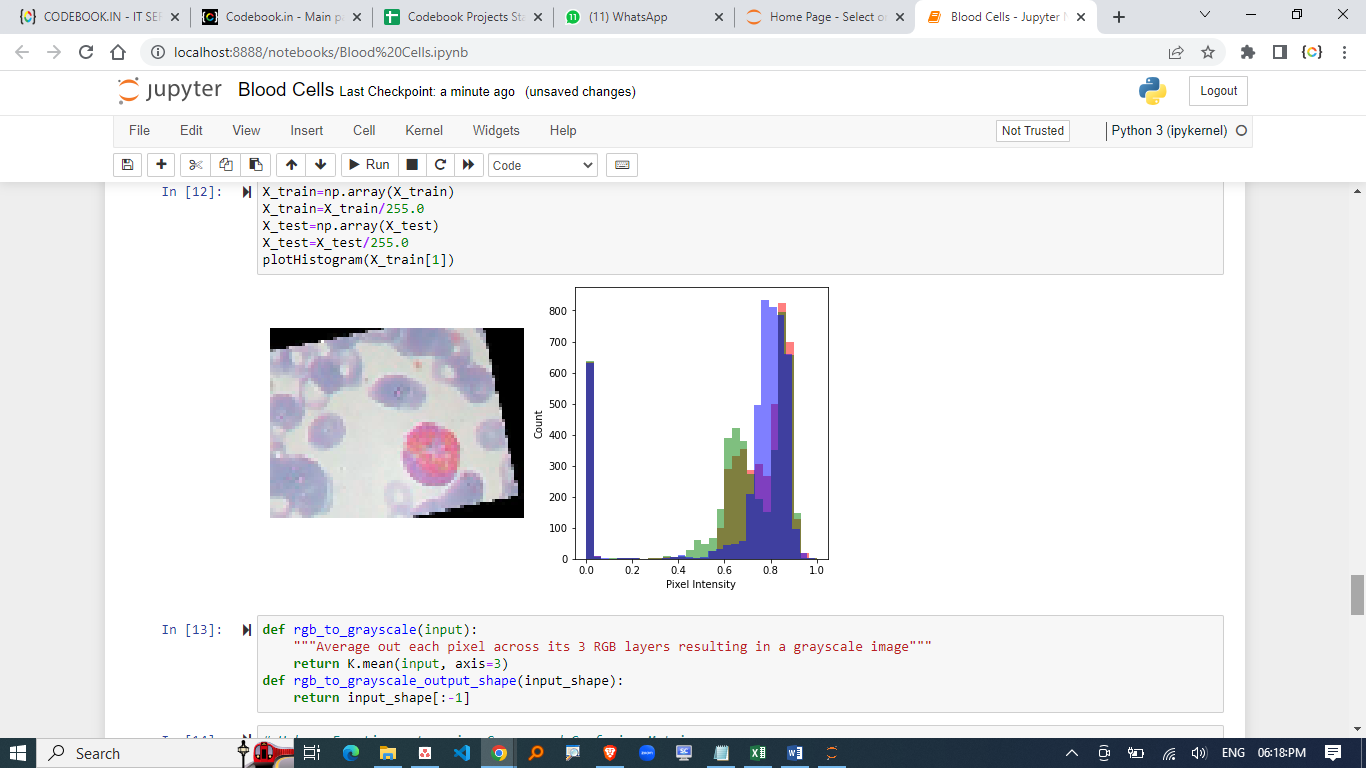
Task: Move selected cell up
Action: pyautogui.click(x=291, y=165)
